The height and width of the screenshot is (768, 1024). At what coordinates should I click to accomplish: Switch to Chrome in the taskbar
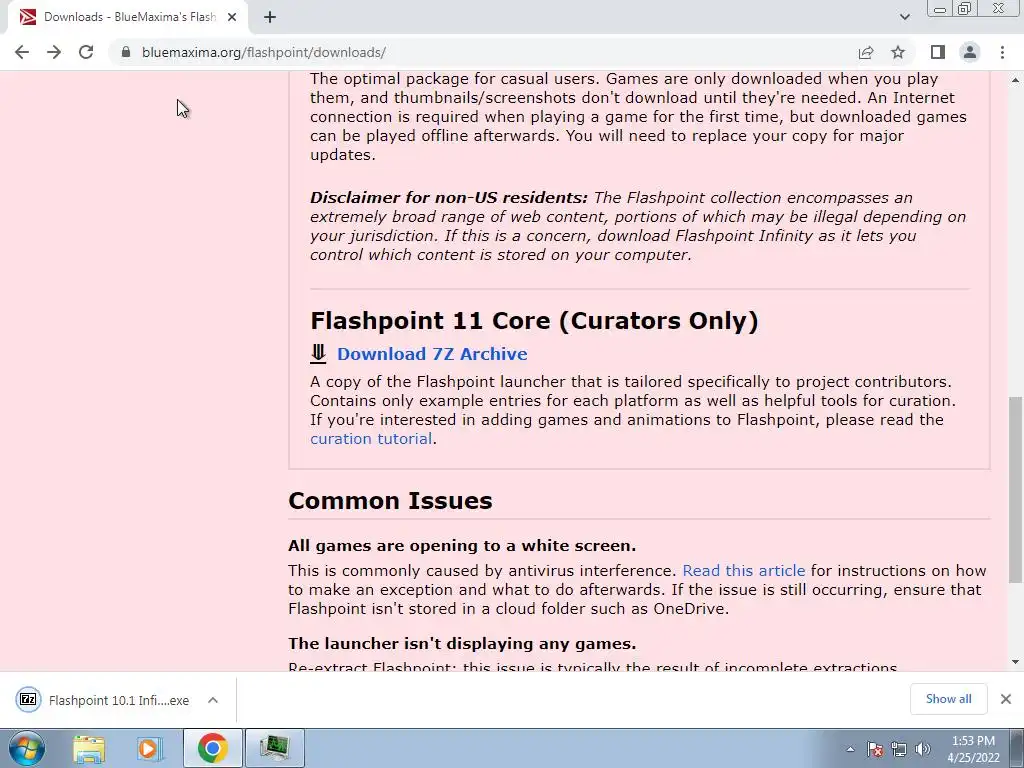(x=213, y=748)
